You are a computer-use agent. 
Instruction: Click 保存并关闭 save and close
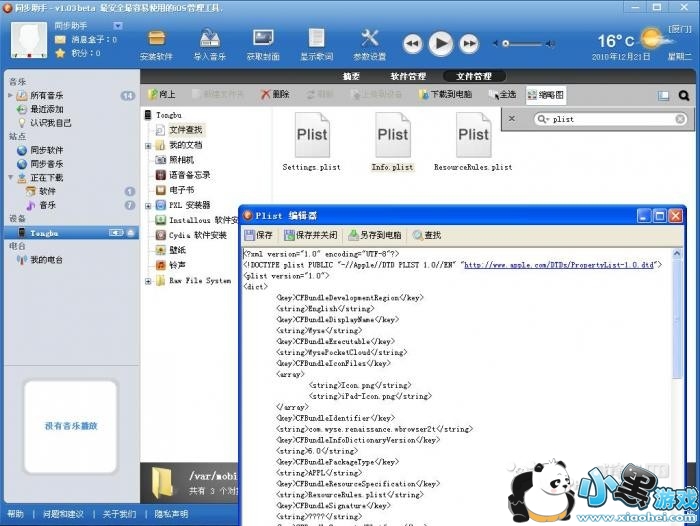coord(311,235)
